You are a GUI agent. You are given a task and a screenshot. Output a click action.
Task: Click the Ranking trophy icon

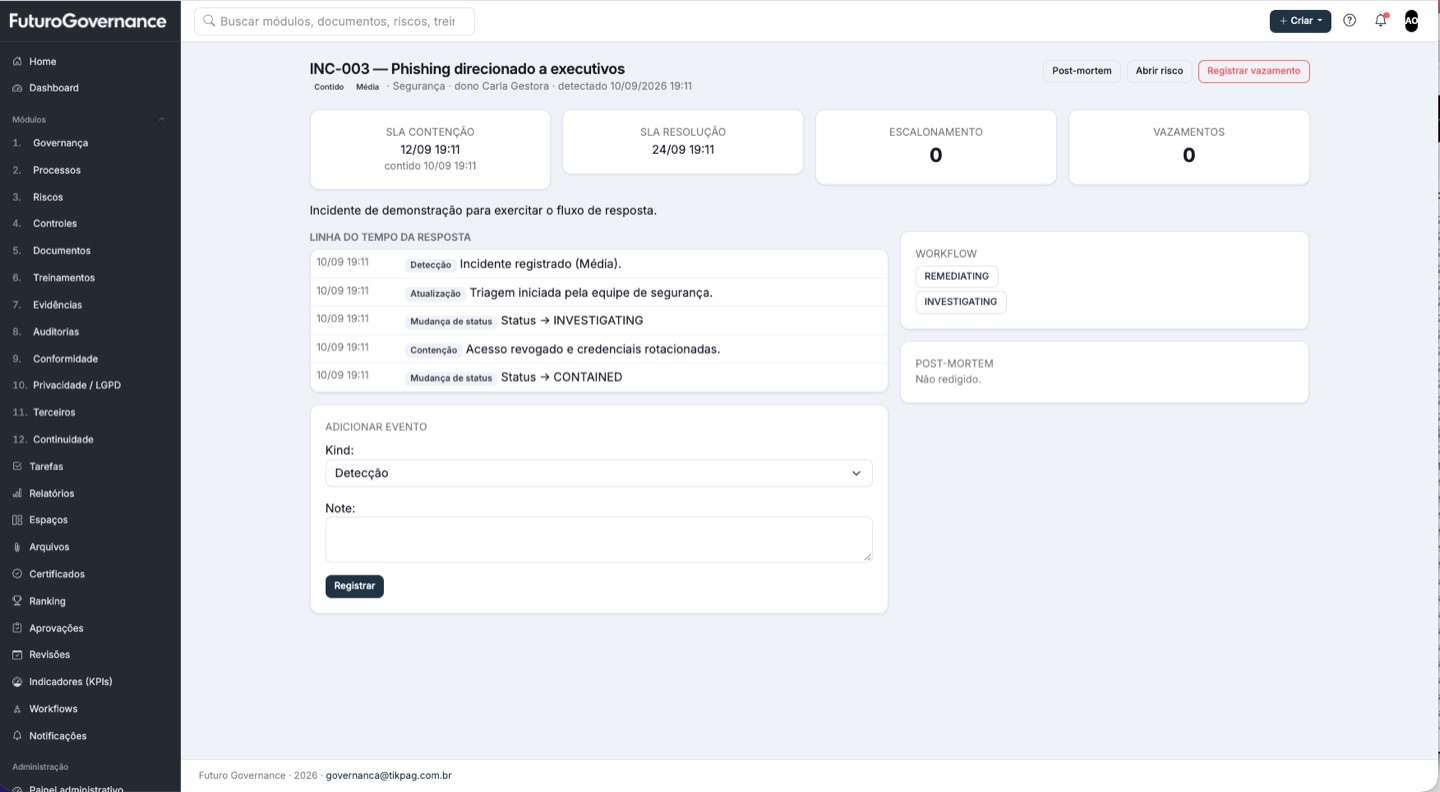coord(17,601)
